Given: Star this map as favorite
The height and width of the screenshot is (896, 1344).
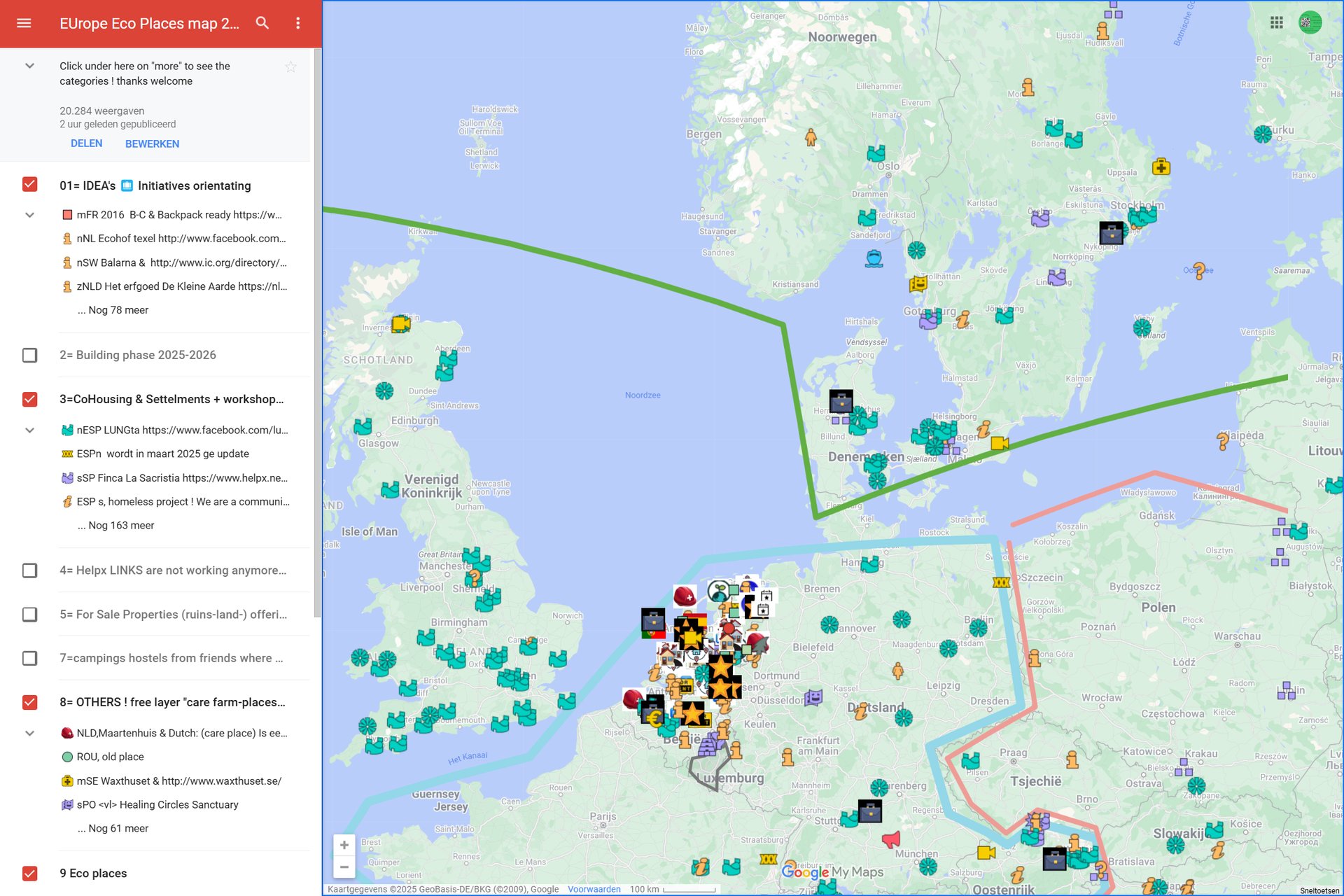Looking at the screenshot, I should pos(290,67).
